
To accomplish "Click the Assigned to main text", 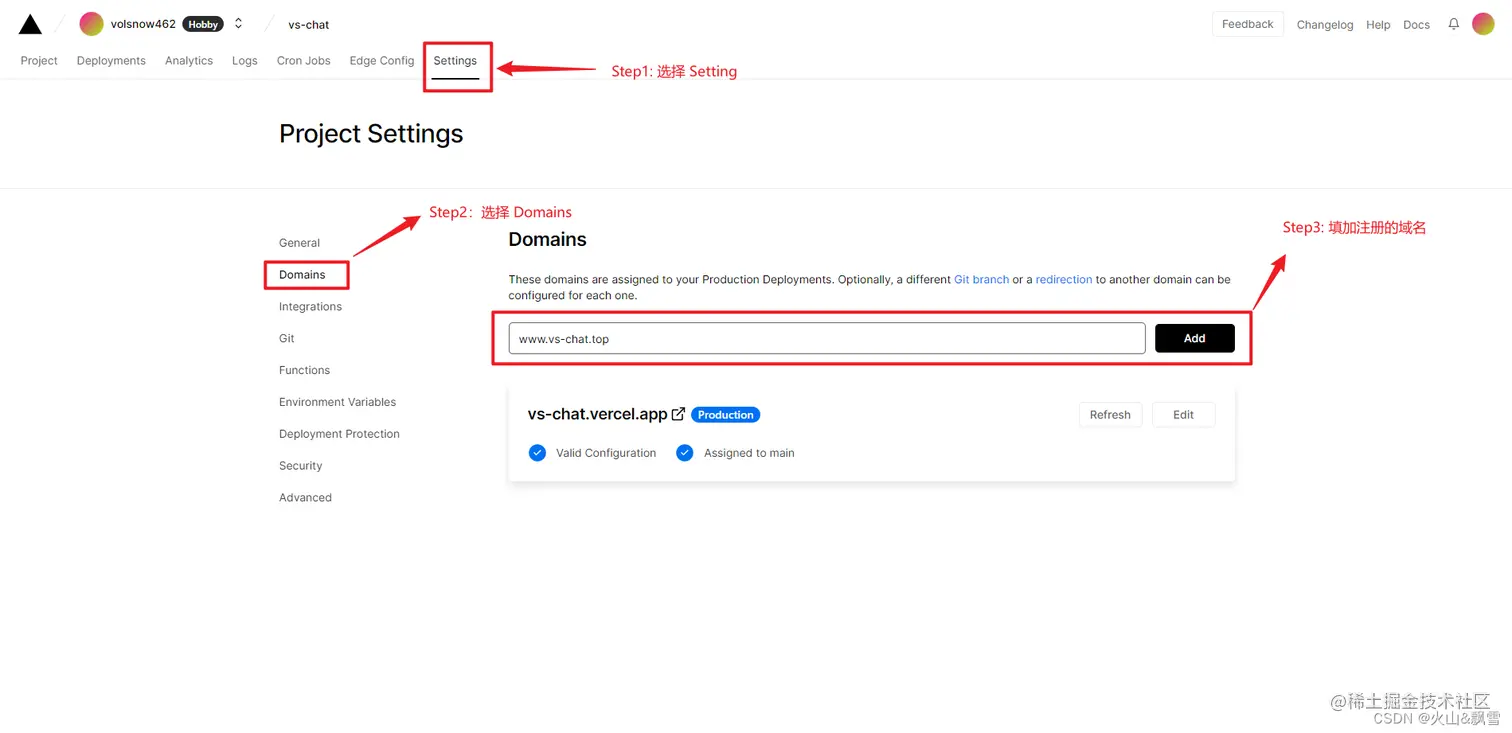I will click(749, 453).
